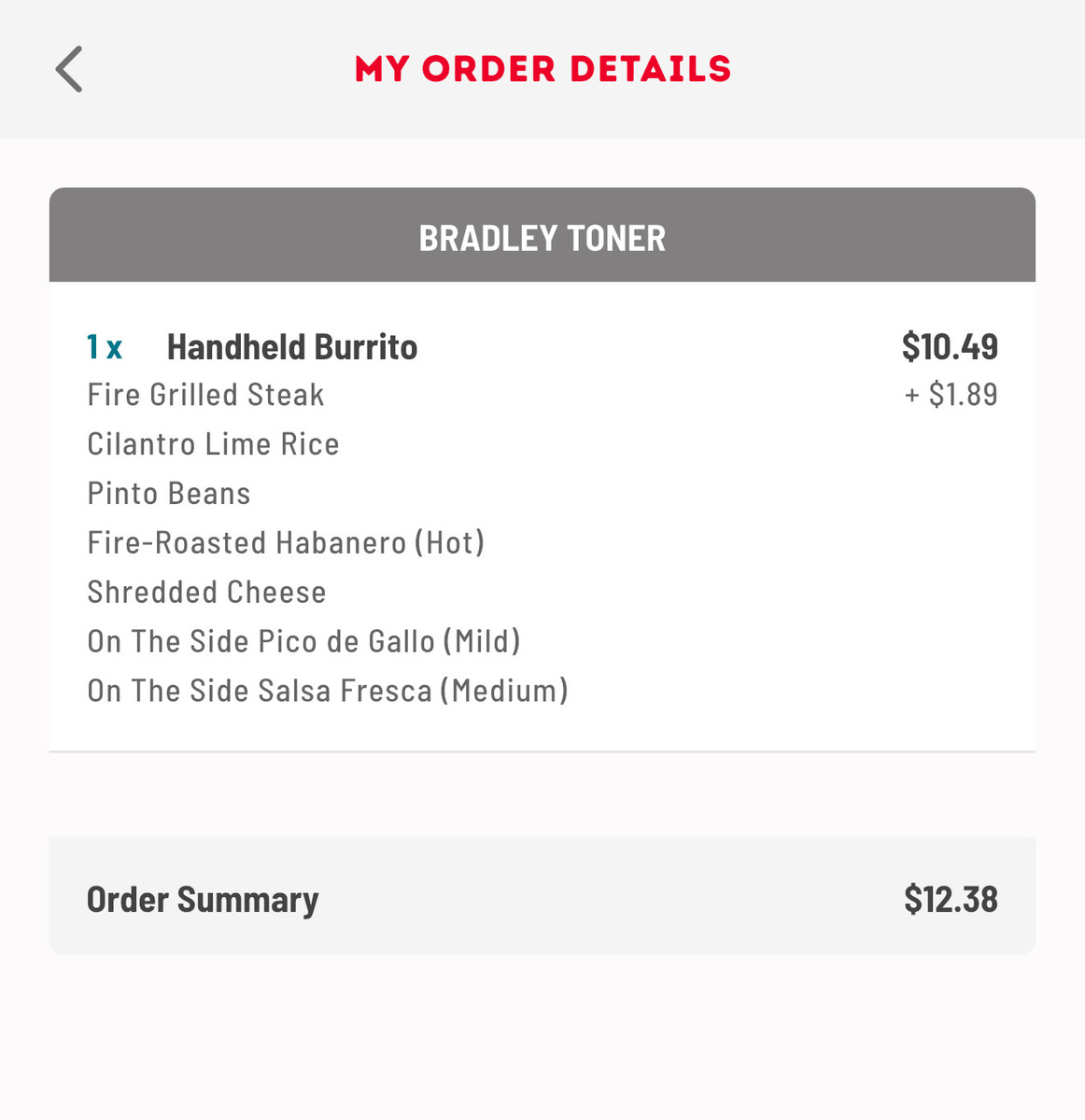The height and width of the screenshot is (1120, 1085).
Task: Click the $12.38 order total
Action: pos(951,900)
